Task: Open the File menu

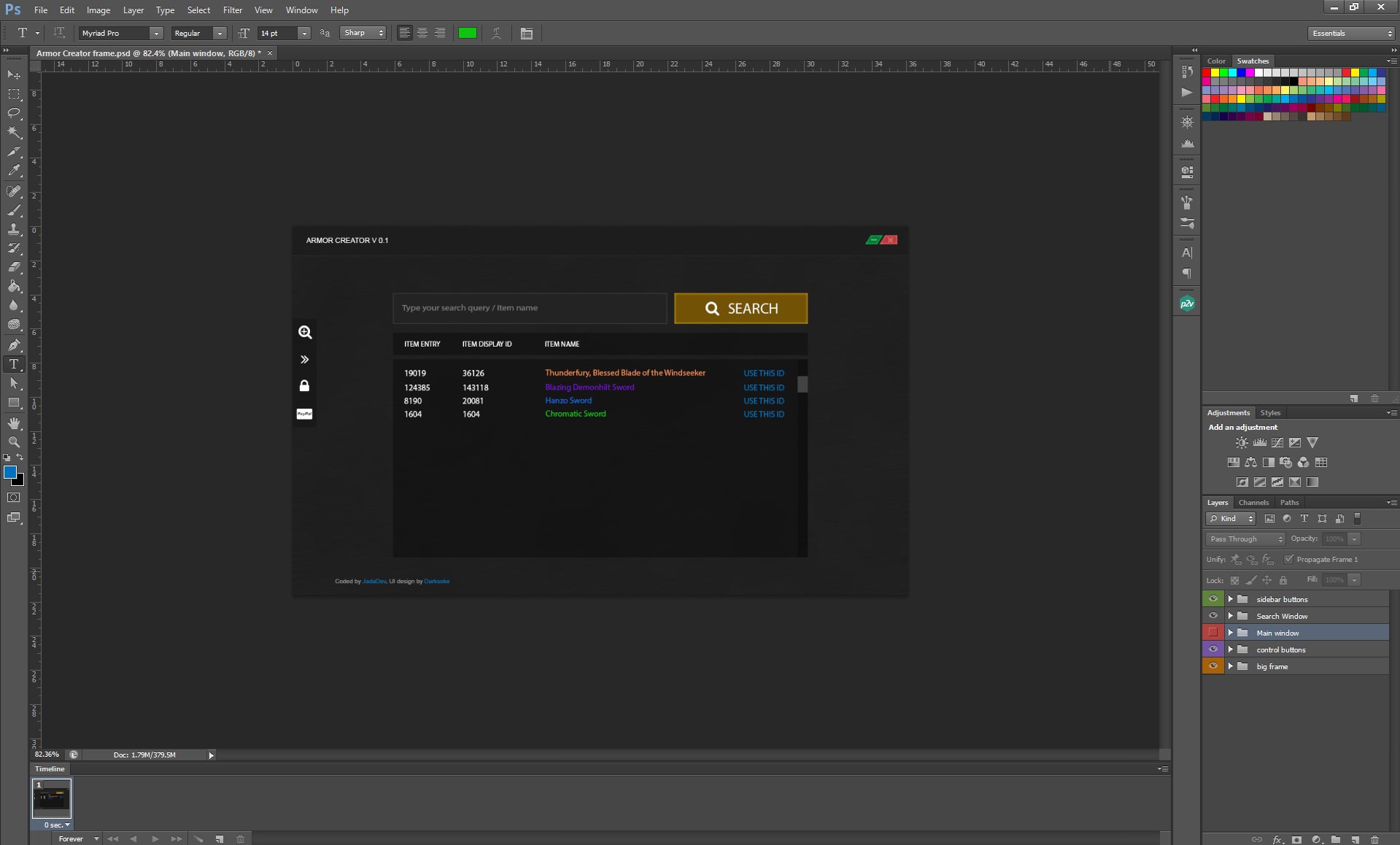Action: pos(41,10)
